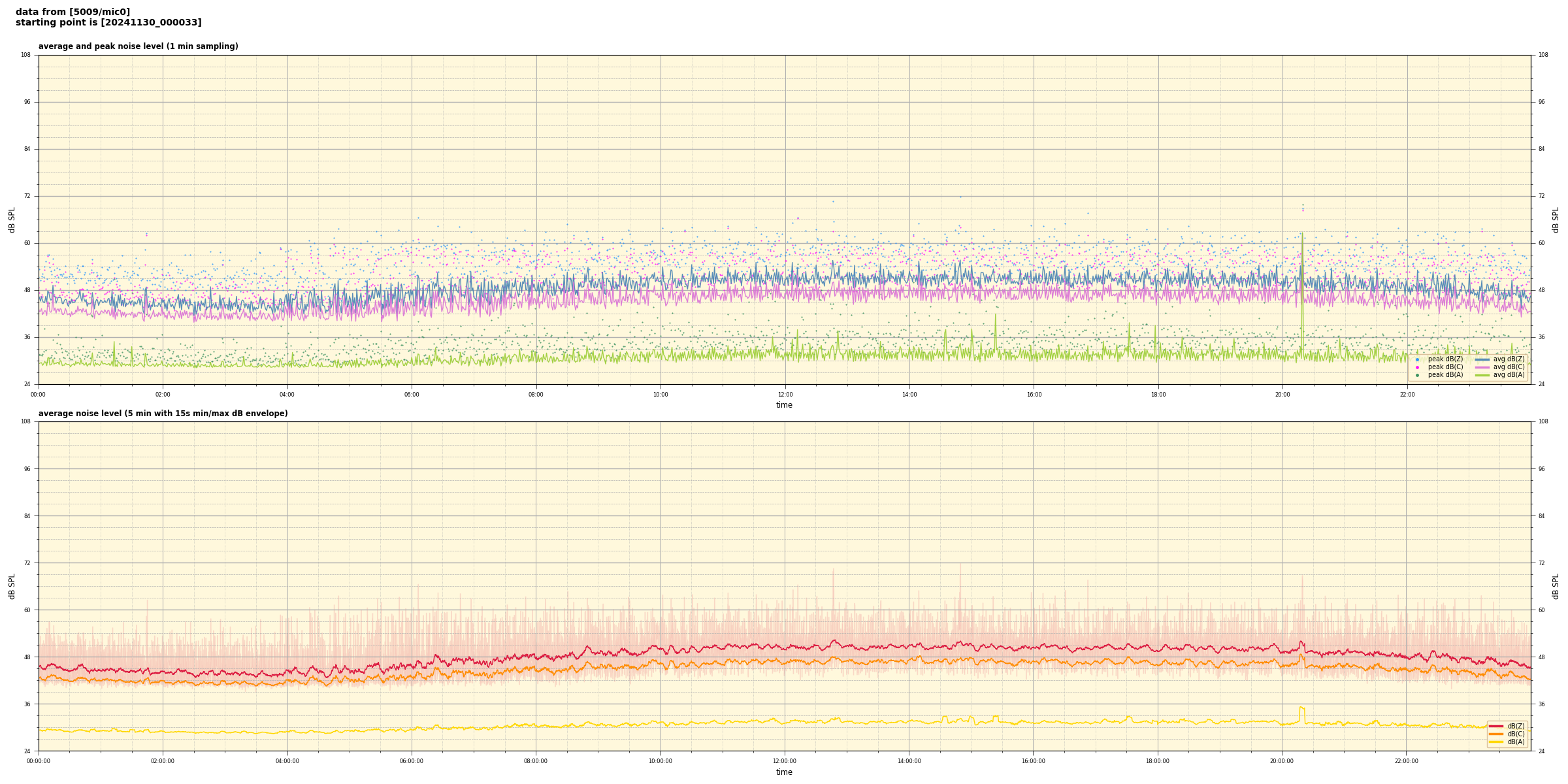Click the yellow dB(A) entry in bottom legend
Image resolution: width=1568 pixels, height=784 pixels.
click(x=1496, y=742)
